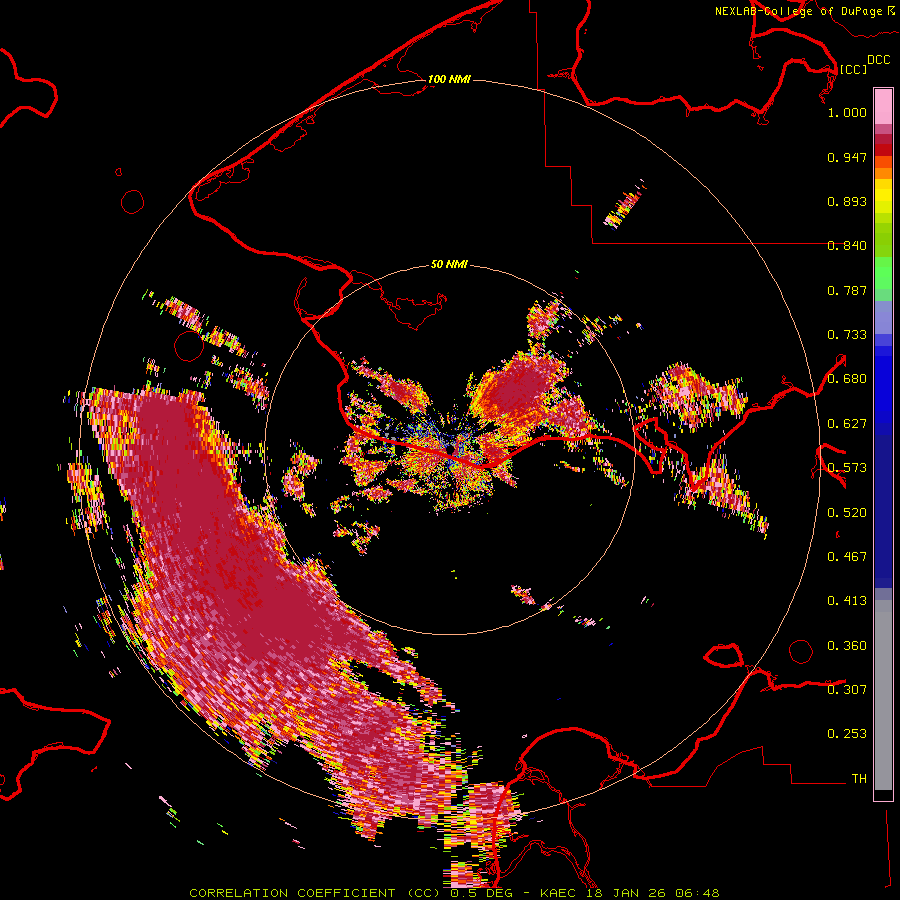Click the DCC product label

click(x=878, y=60)
